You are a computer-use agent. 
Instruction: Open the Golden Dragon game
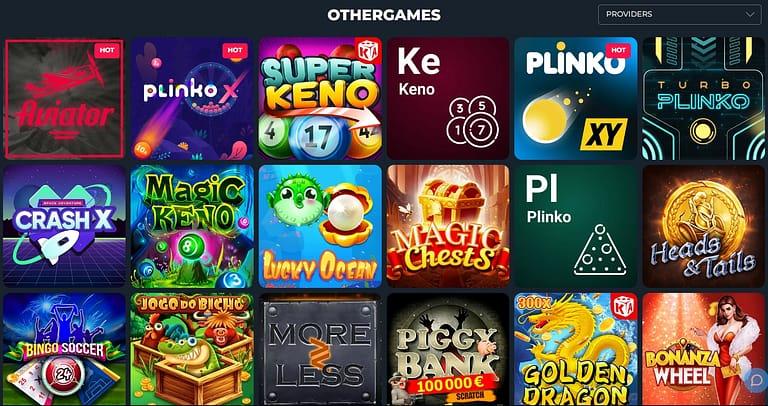[x=576, y=349]
